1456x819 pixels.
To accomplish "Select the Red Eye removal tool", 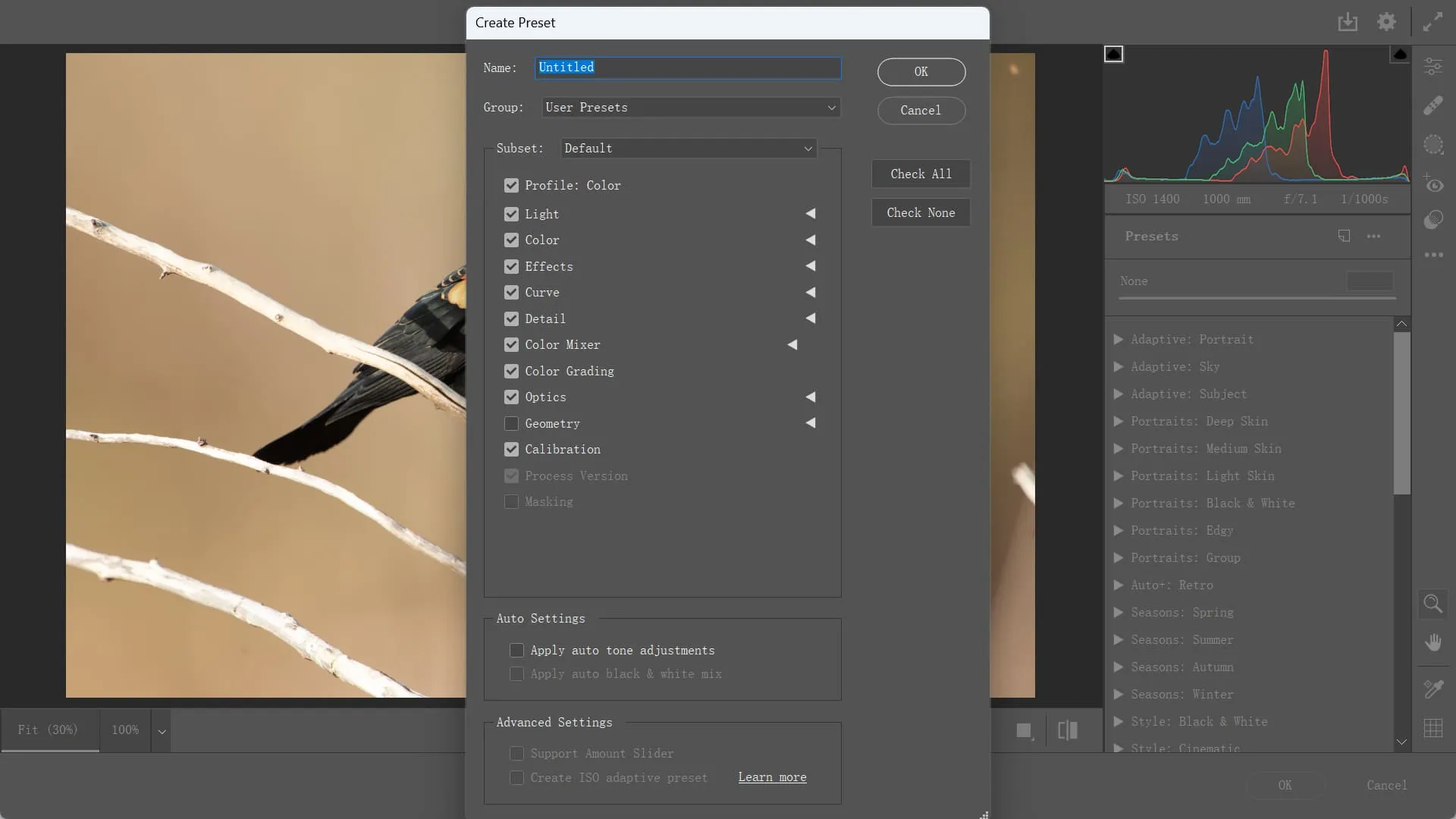I will pos(1432,184).
